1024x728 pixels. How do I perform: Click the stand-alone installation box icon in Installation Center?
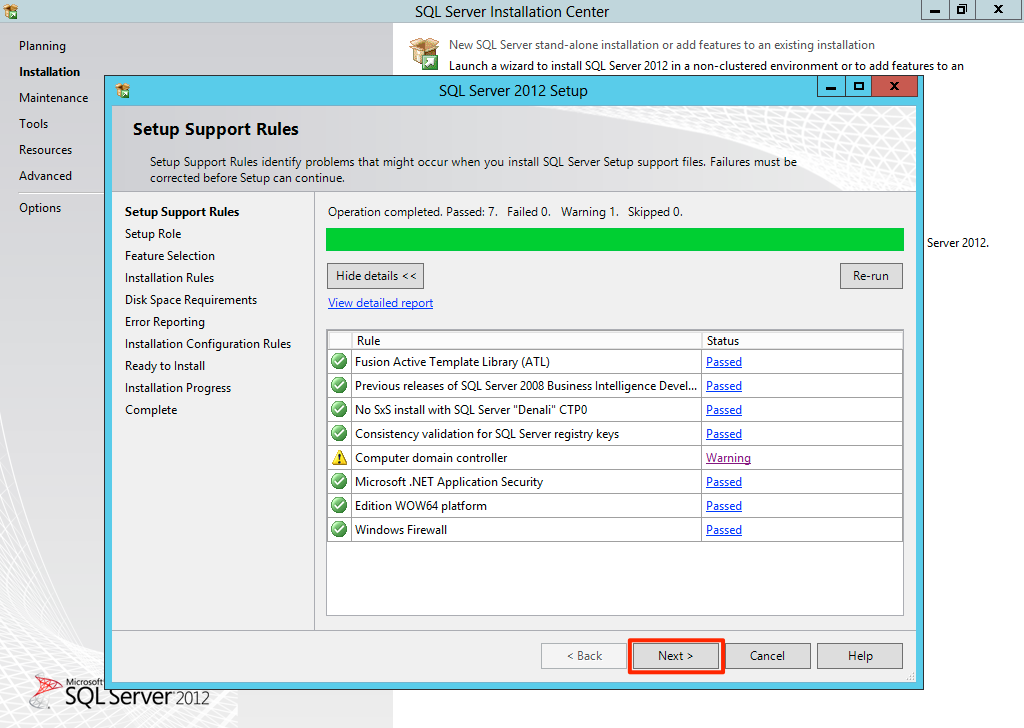click(424, 54)
